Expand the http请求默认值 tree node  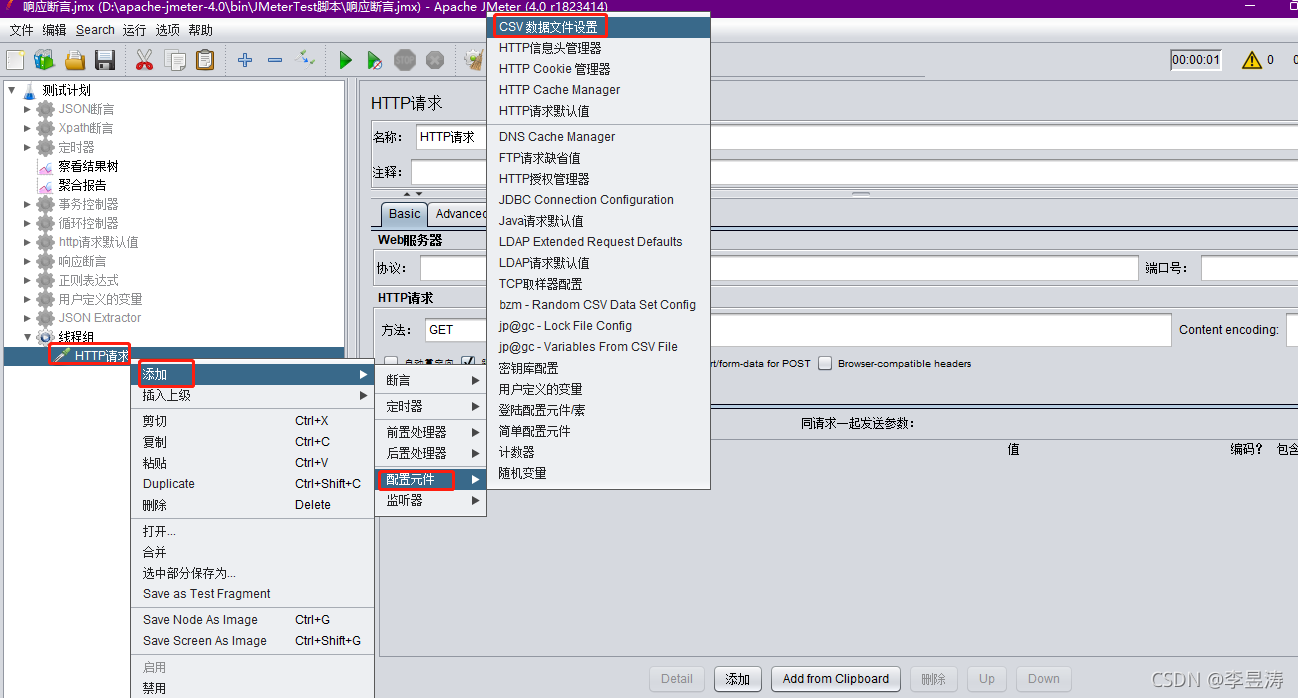pyautogui.click(x=28, y=242)
